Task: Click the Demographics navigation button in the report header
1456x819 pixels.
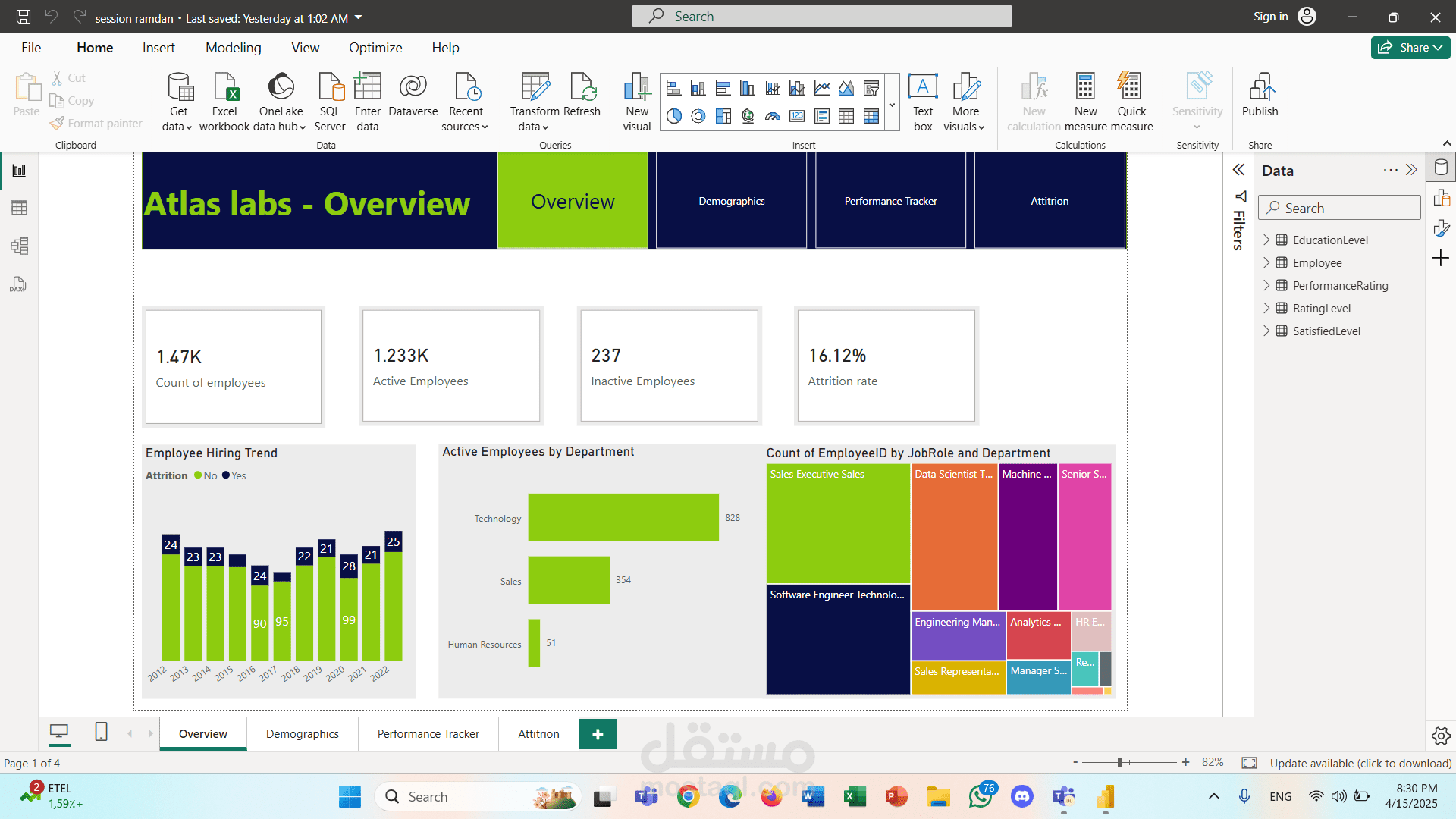Action: click(x=732, y=201)
